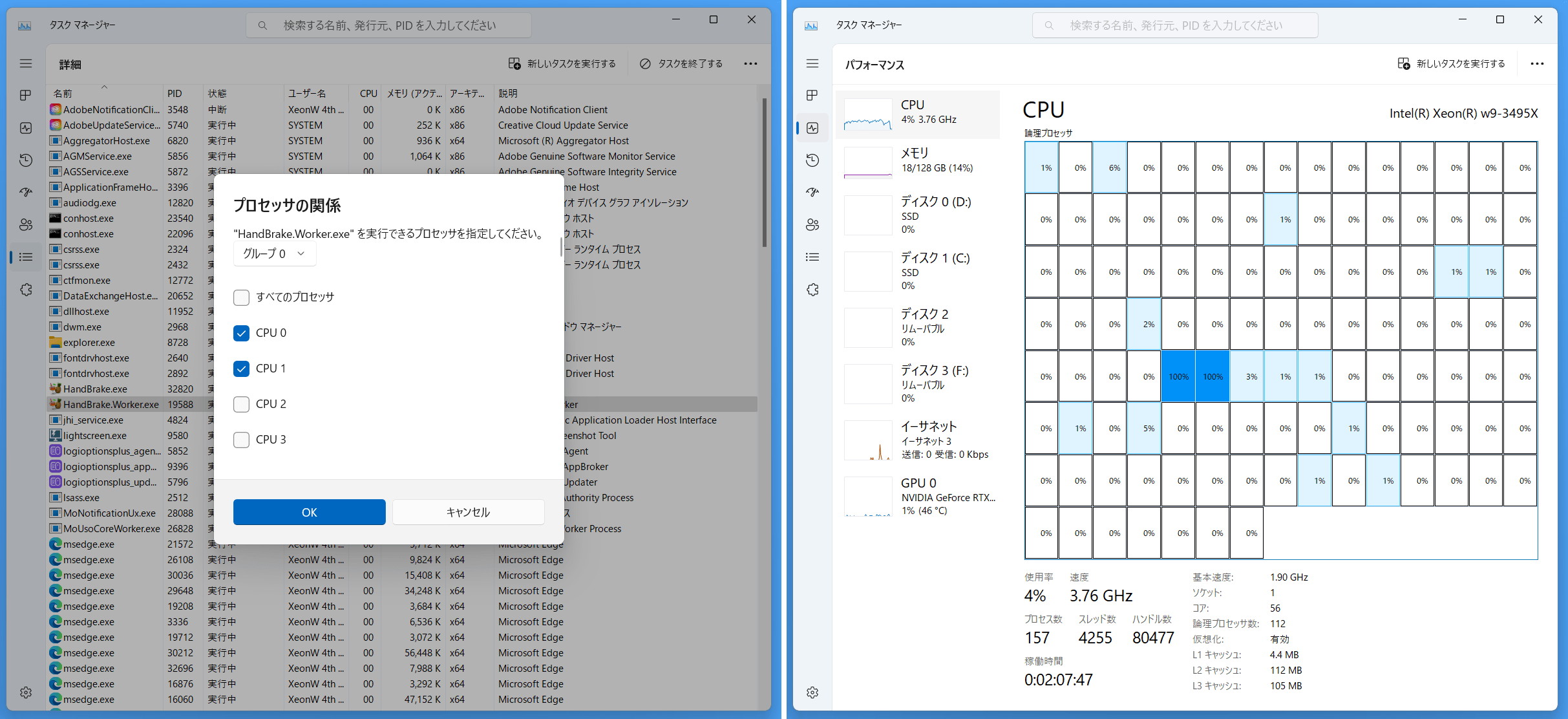Click search field in right Task Manager
Viewport: 1568px width, 719px height.
point(1175,25)
